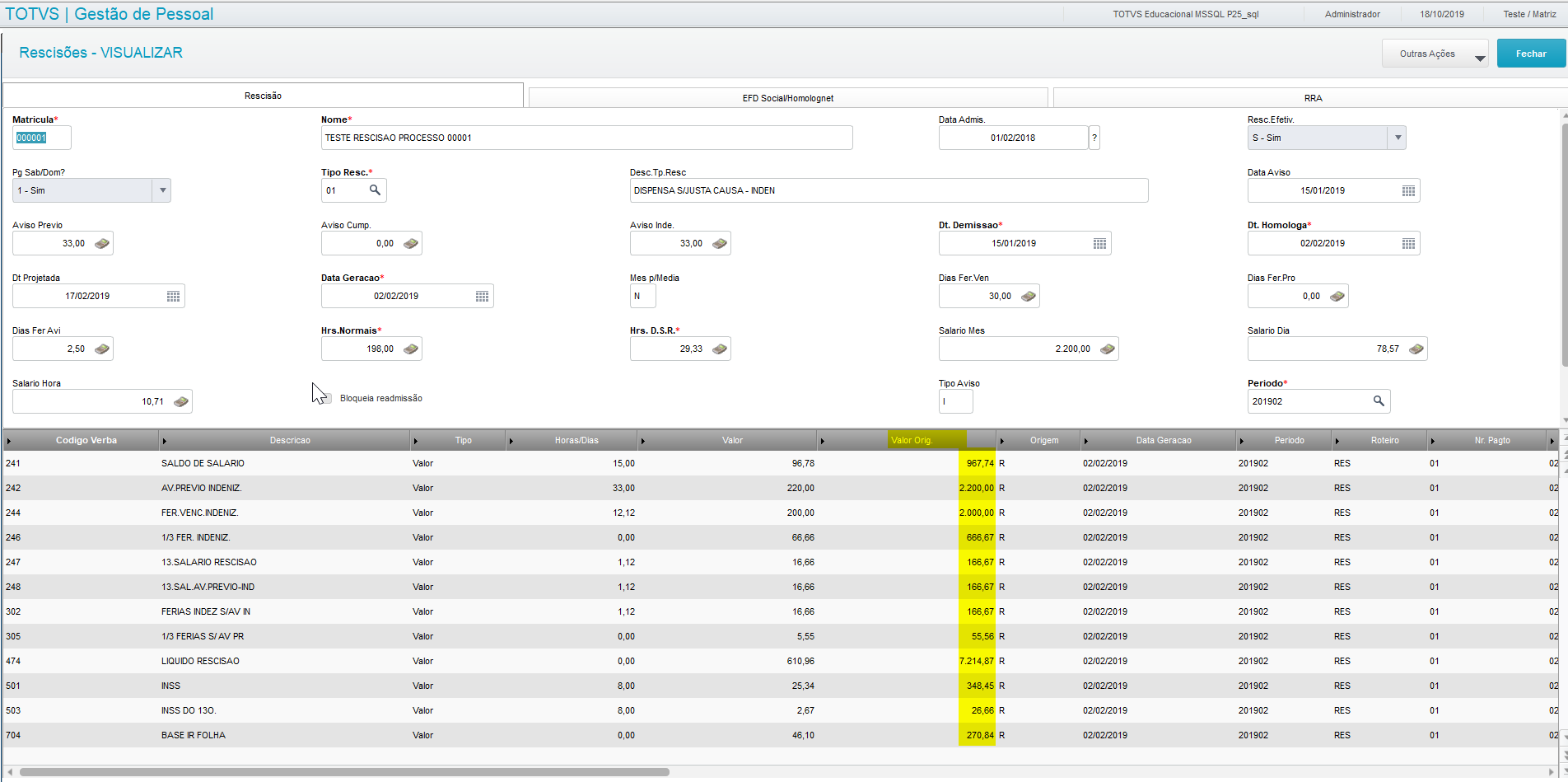Click the question mark beside Data Admis.

point(1094,138)
